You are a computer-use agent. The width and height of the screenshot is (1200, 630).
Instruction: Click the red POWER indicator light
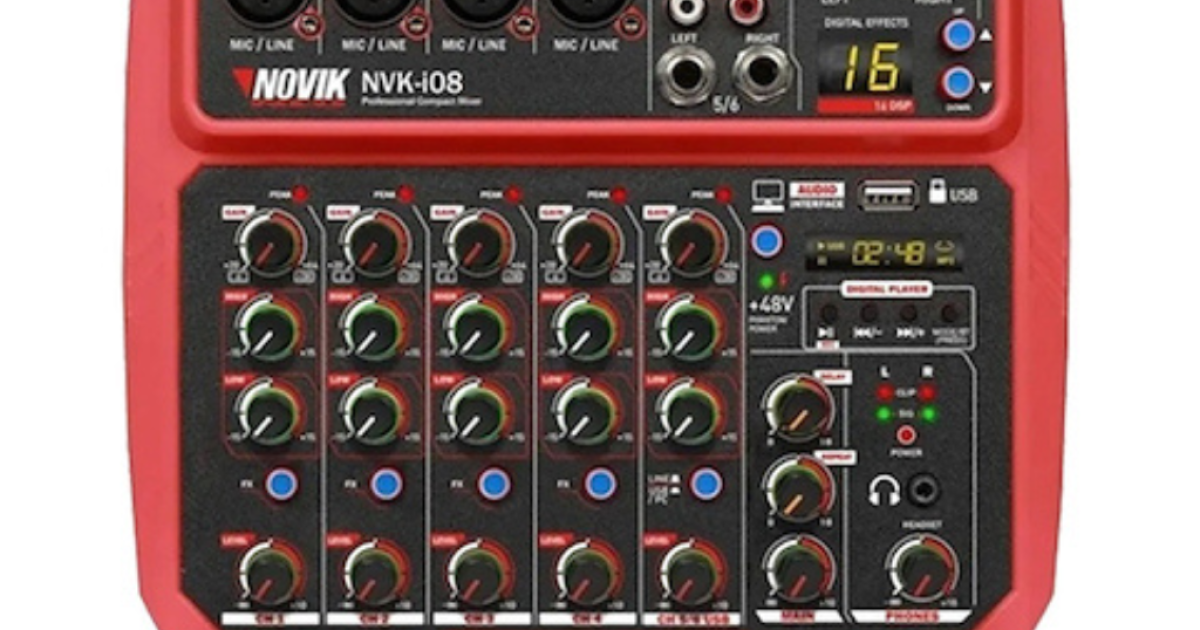click(x=908, y=434)
